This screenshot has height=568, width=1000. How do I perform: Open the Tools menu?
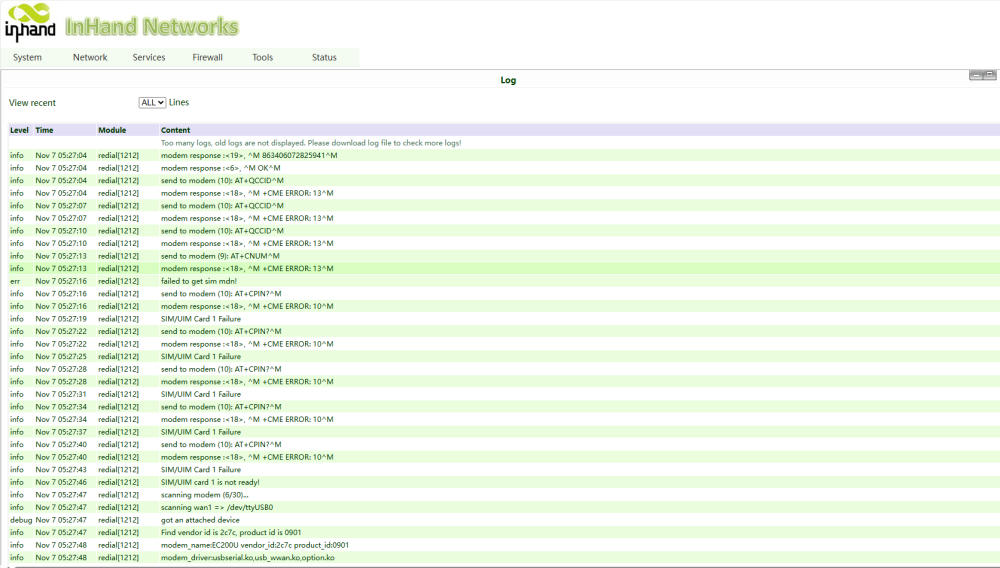click(263, 58)
